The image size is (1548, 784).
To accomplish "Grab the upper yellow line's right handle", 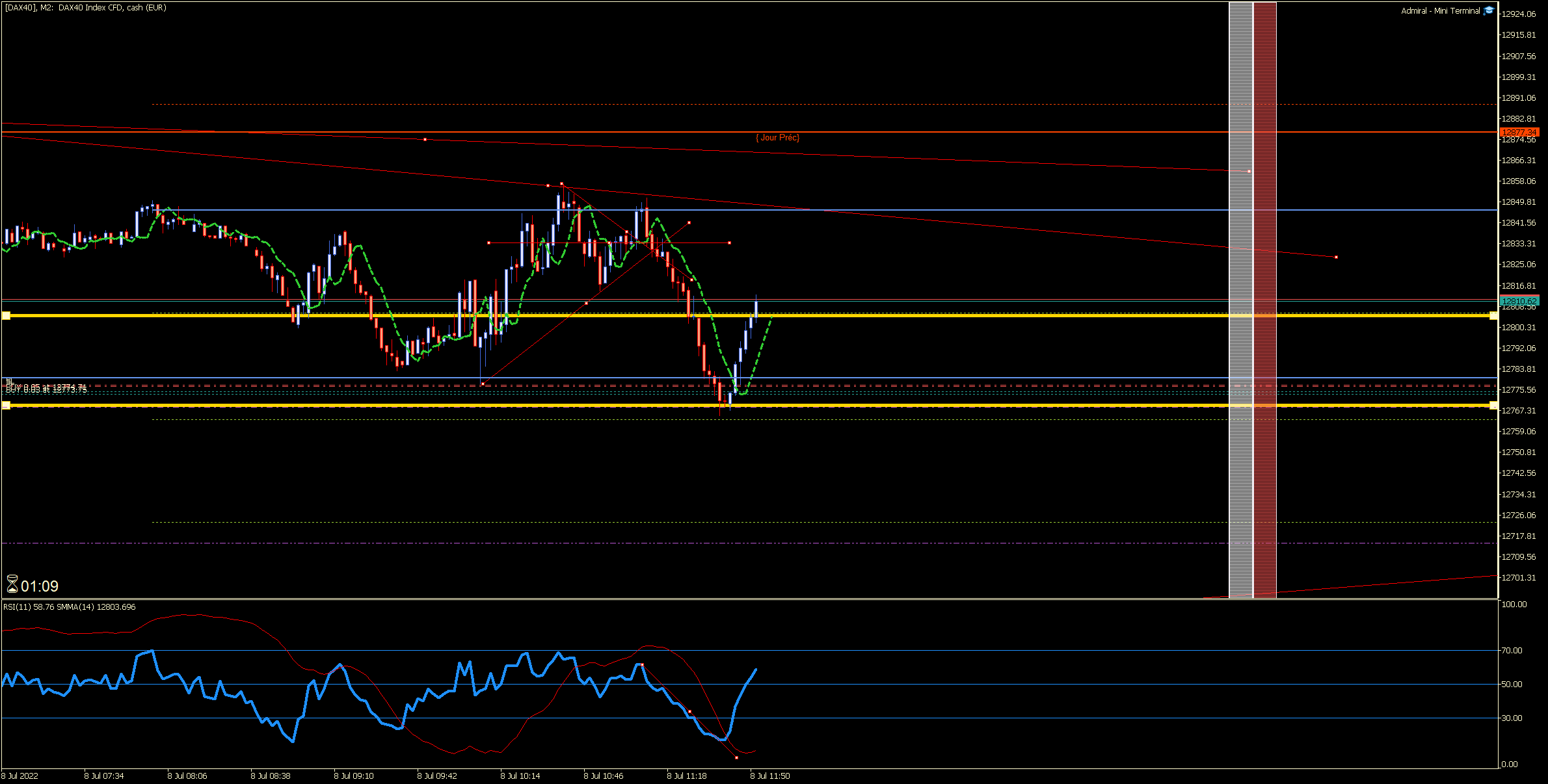I will click(1493, 315).
